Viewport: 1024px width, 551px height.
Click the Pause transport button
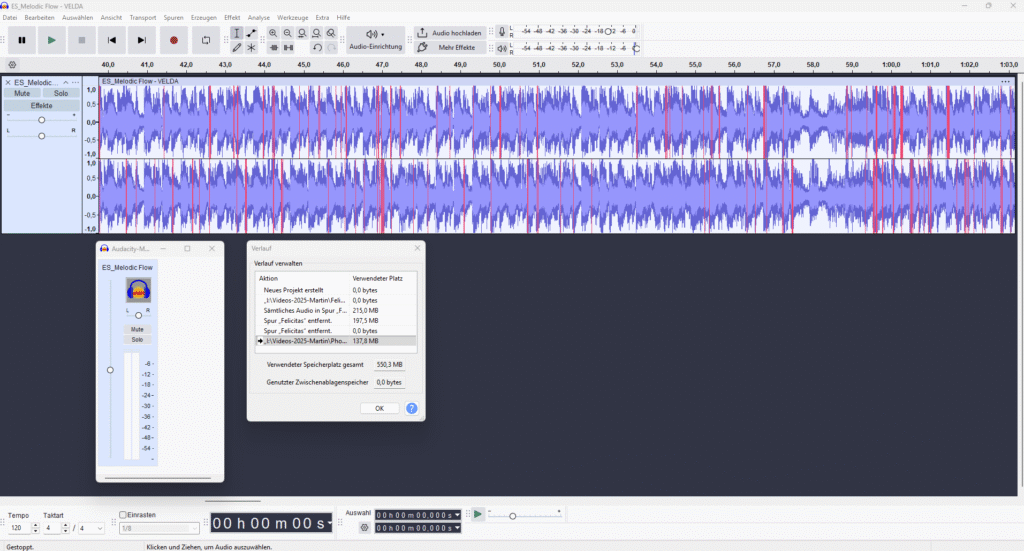22,40
